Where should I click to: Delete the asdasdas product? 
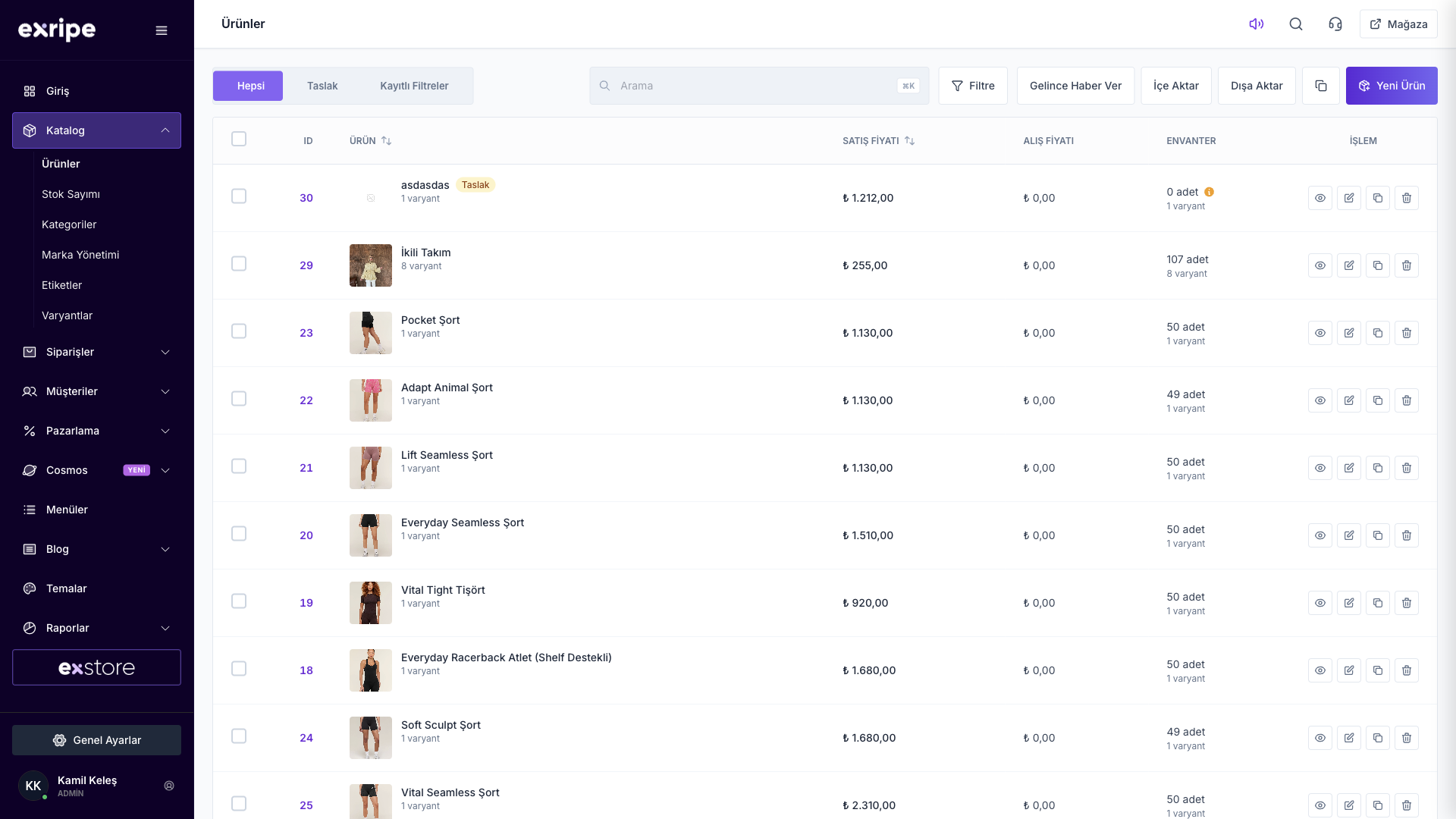point(1407,198)
